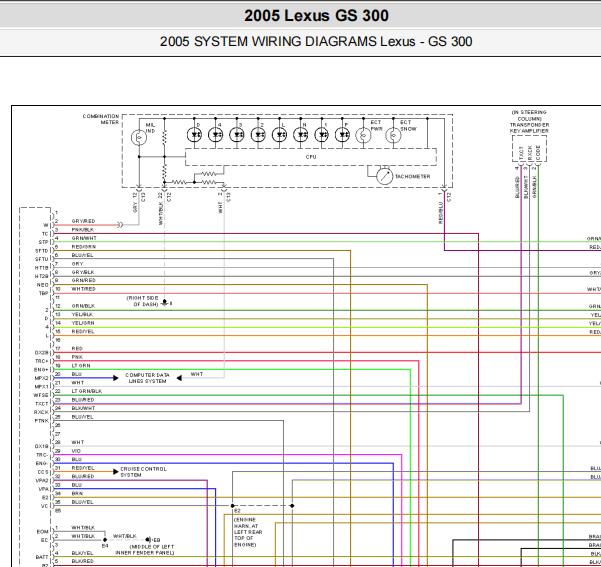Click the VPA2 terminal label

[42, 480]
